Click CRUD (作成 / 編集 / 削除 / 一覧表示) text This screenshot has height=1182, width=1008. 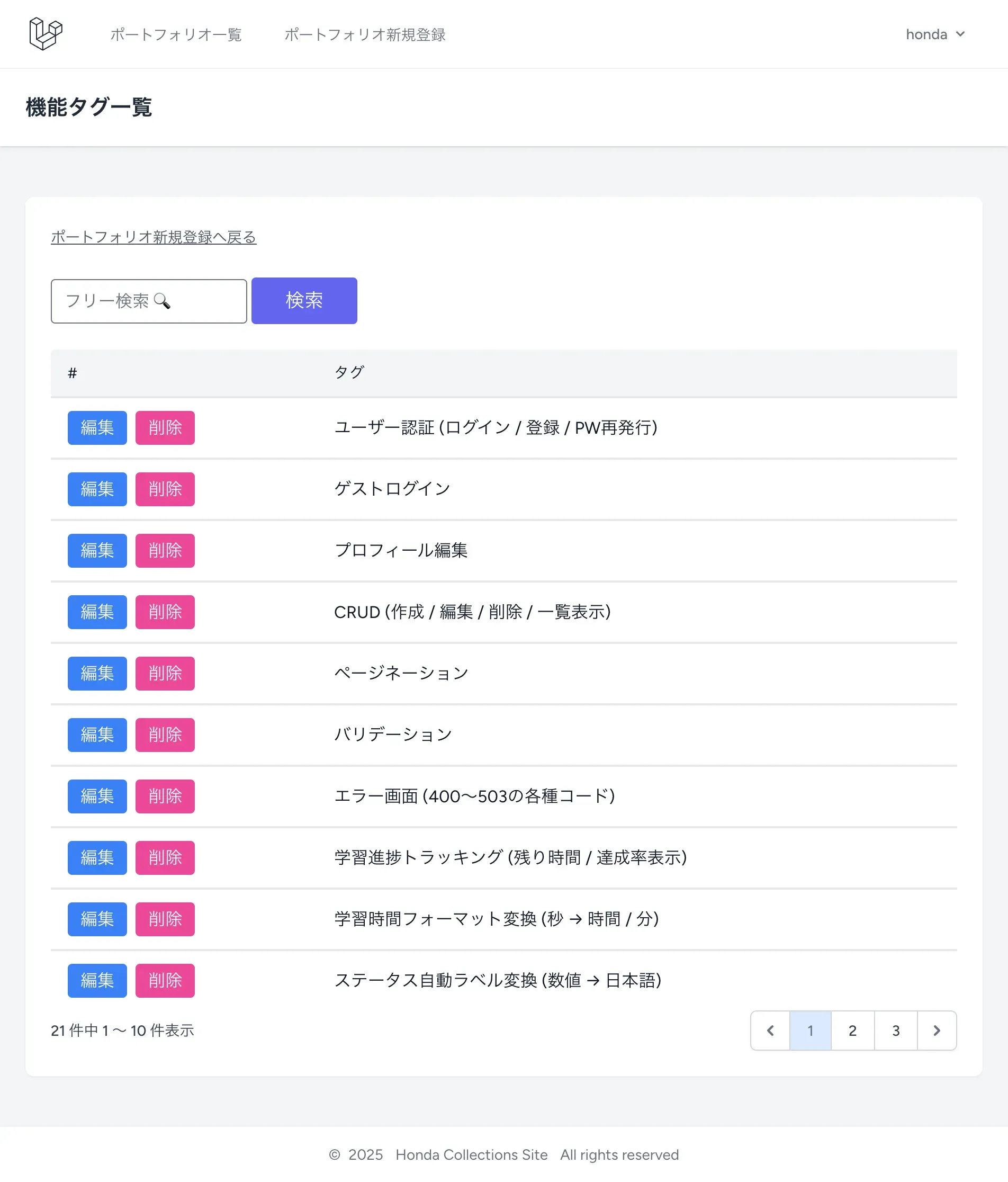point(473,612)
